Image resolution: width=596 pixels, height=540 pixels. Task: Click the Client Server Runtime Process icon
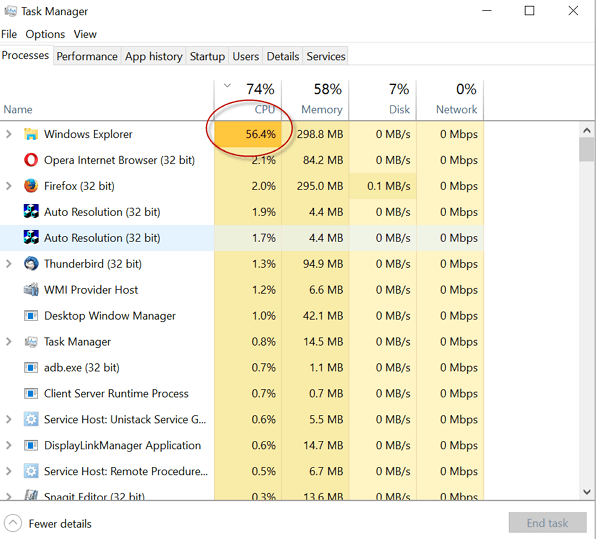[x=31, y=393]
